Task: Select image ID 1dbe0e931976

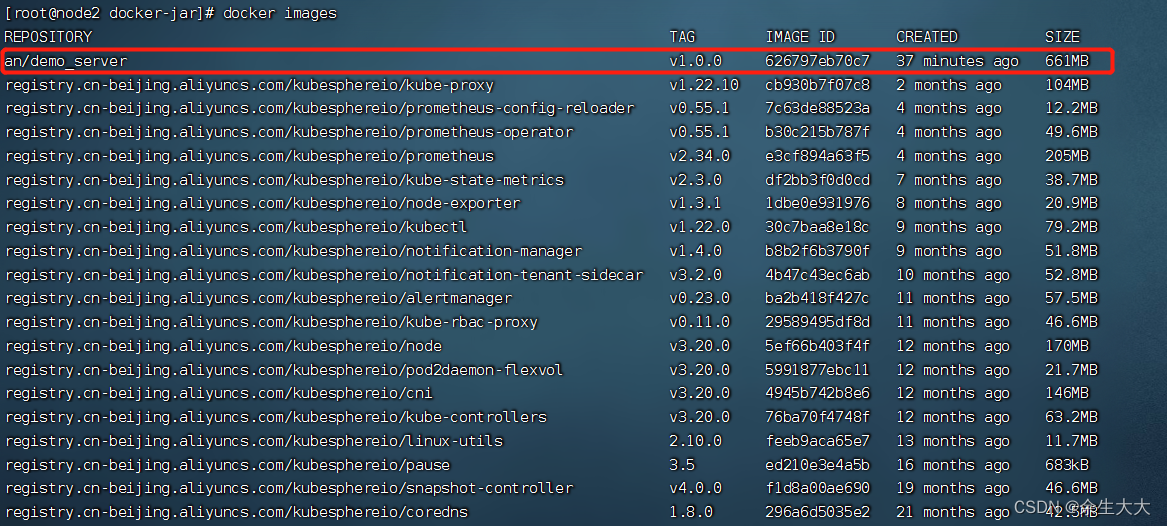Action: 817,203
